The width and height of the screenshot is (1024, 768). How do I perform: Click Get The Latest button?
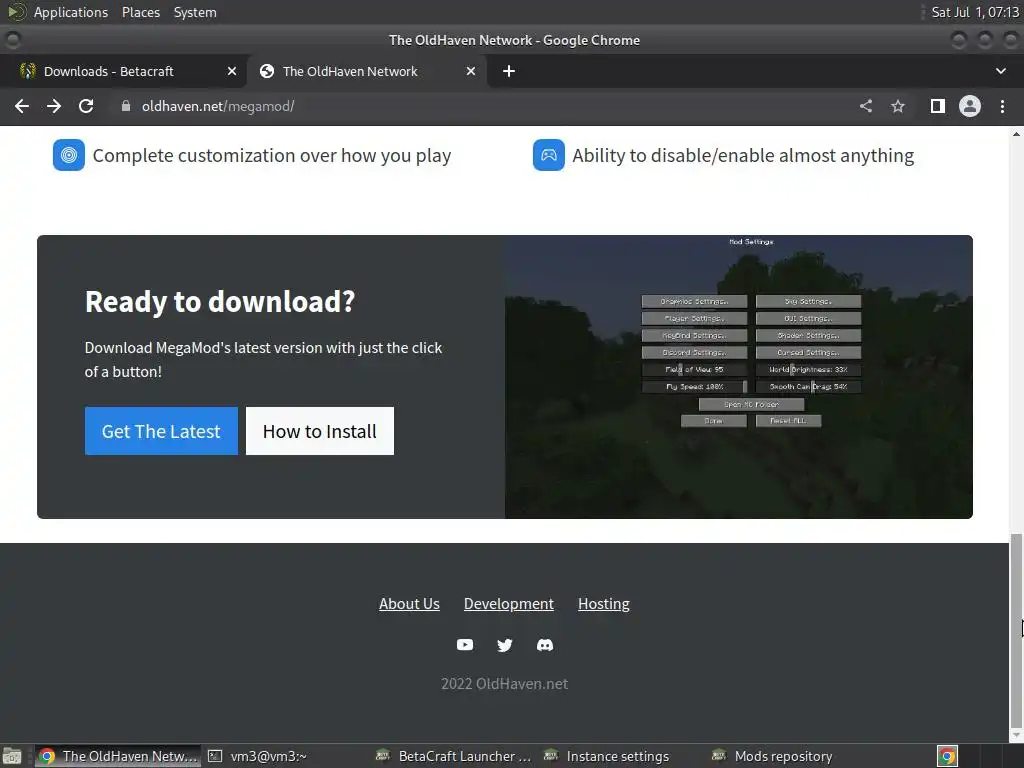click(x=161, y=431)
